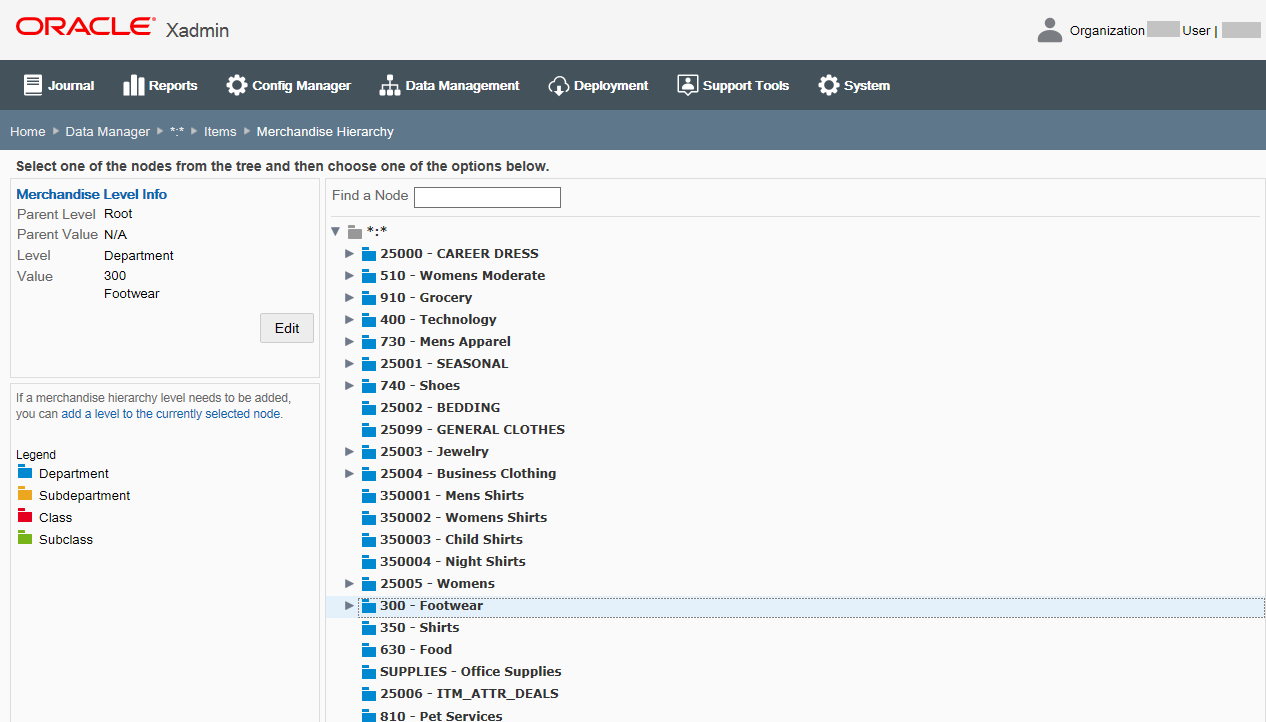Open the Data Management menu
1266x722 pixels.
pyautogui.click(x=450, y=85)
